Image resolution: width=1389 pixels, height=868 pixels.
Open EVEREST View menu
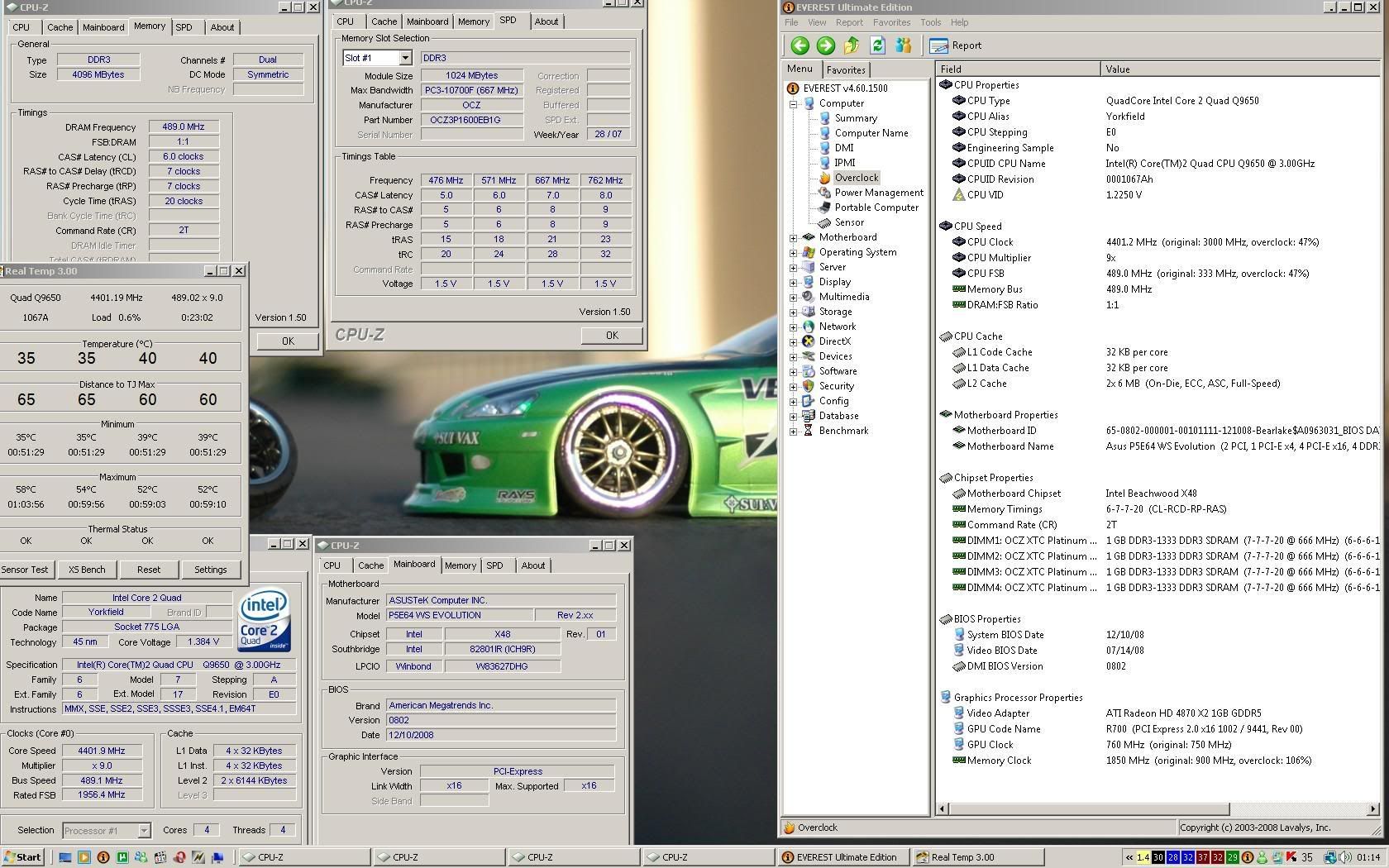[817, 22]
